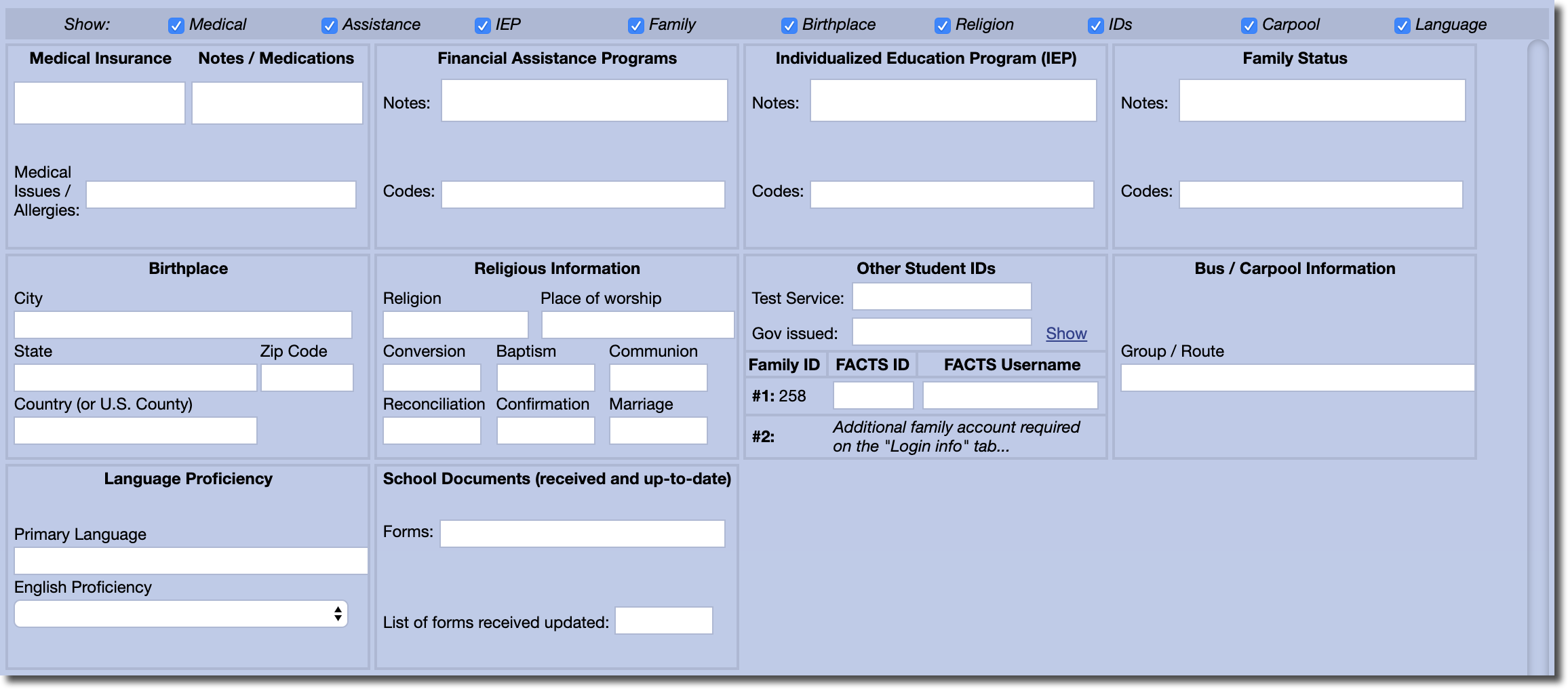This screenshot has height=689, width=1568.
Task: Focus the Birthplace City input field
Action: click(x=182, y=325)
